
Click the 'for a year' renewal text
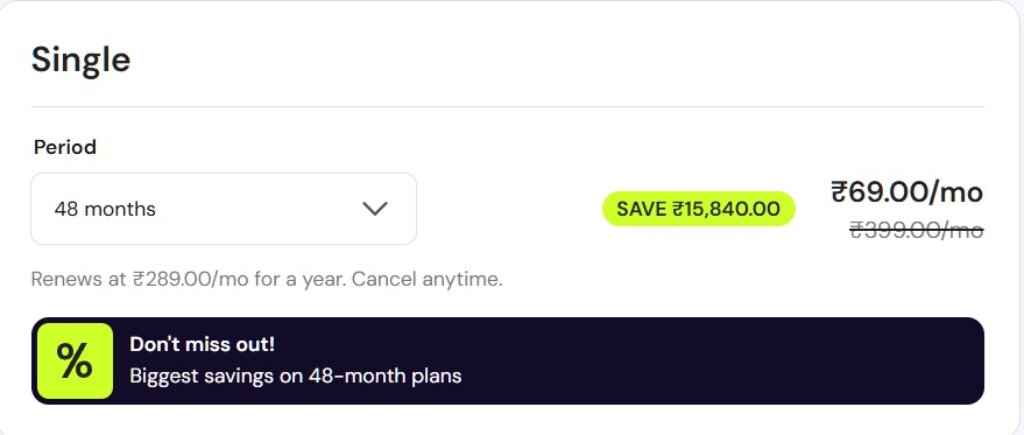pos(308,279)
